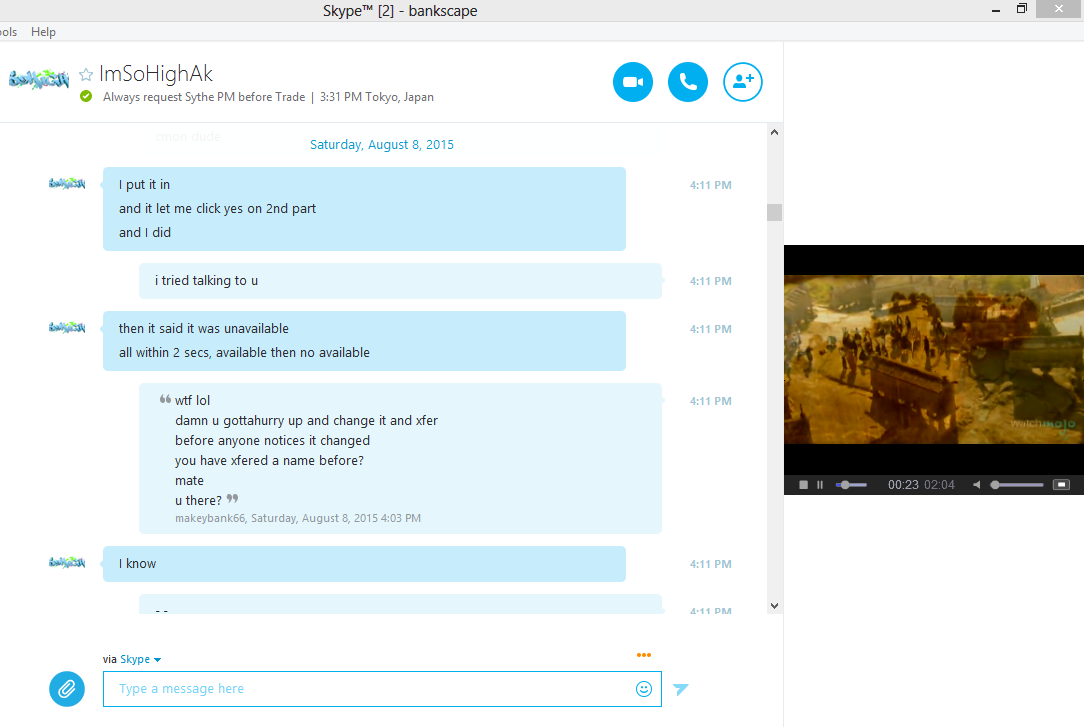Screen dimensions: 1084x727
Task: Click the online status icon in header
Action: pos(86,97)
